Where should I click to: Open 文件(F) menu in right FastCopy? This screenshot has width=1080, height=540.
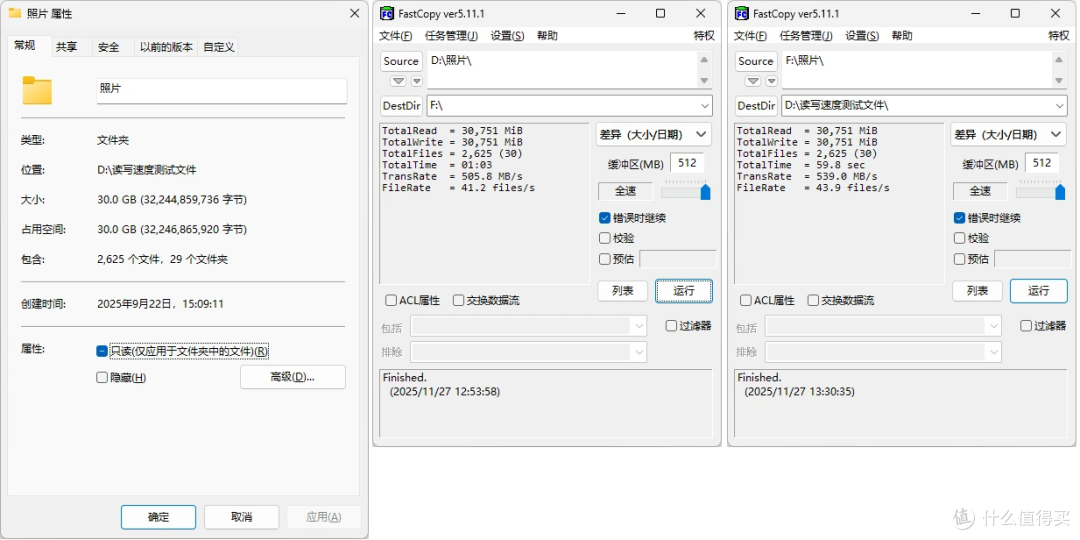coord(751,36)
